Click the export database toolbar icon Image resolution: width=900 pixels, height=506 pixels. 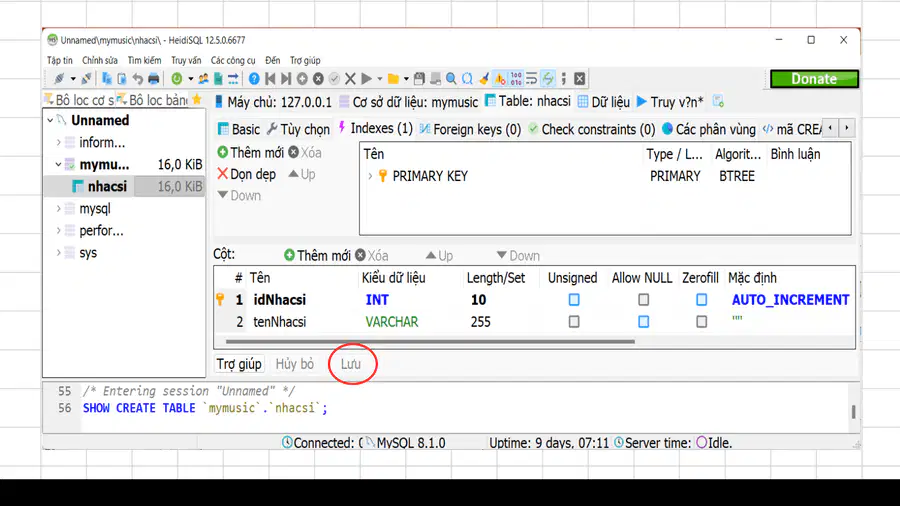pos(218,79)
